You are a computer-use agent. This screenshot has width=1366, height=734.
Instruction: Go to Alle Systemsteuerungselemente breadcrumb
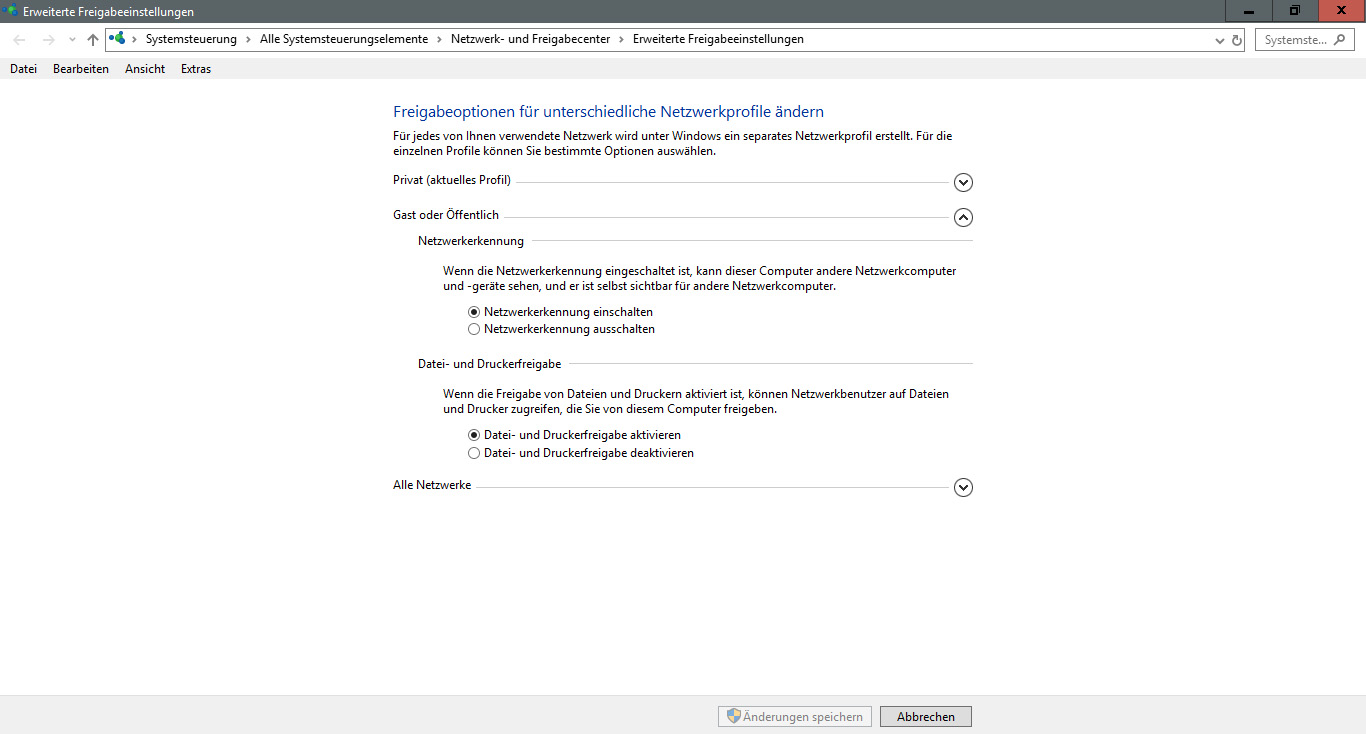pos(343,39)
